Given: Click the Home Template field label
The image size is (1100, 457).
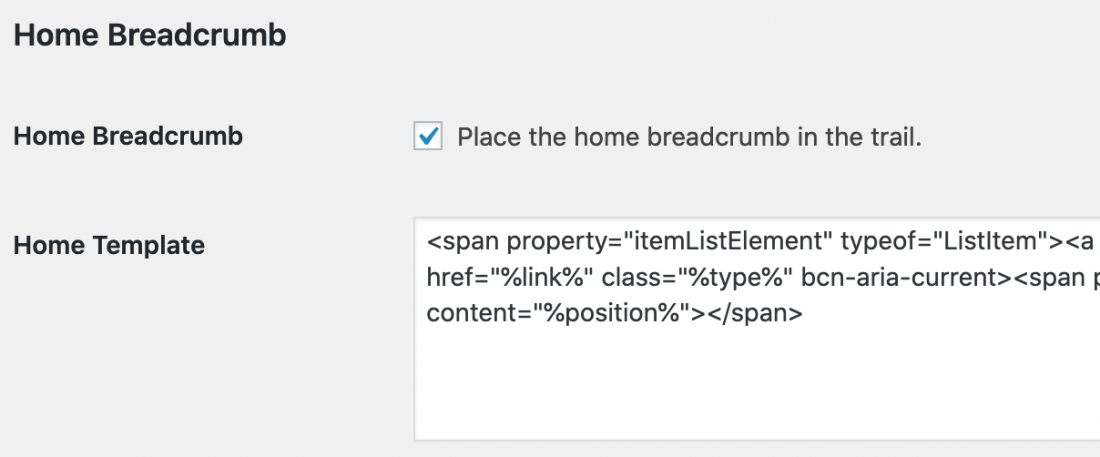Looking at the screenshot, I should pyautogui.click(x=109, y=245).
